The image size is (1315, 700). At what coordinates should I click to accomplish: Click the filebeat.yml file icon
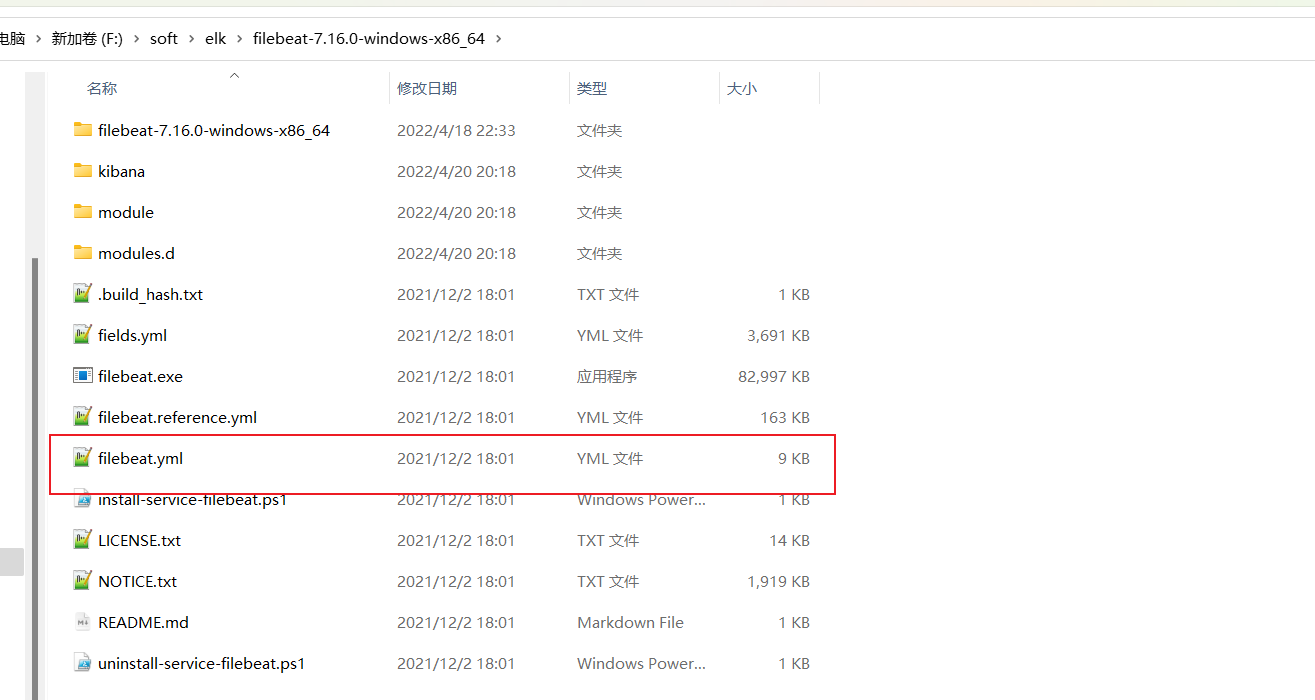pos(83,458)
